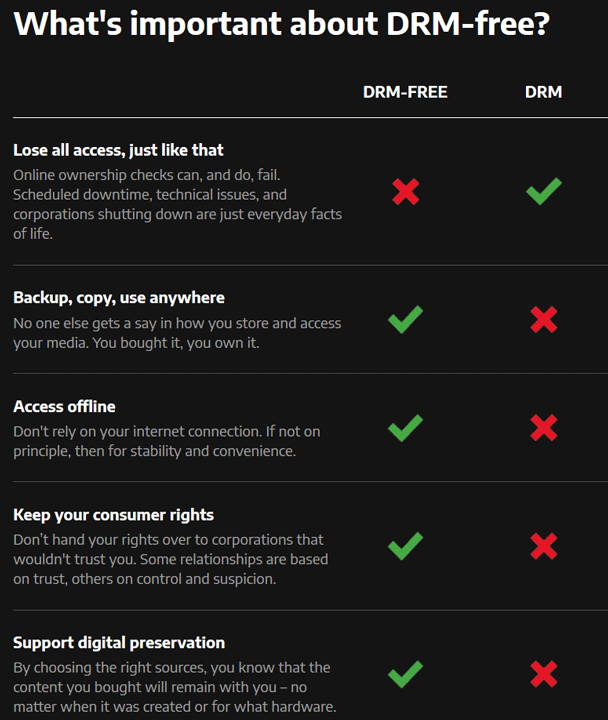Screen dimensions: 608x720
Task: Click DRM-free green check for Backup, copy, use anywhere
Action: (x=405, y=320)
